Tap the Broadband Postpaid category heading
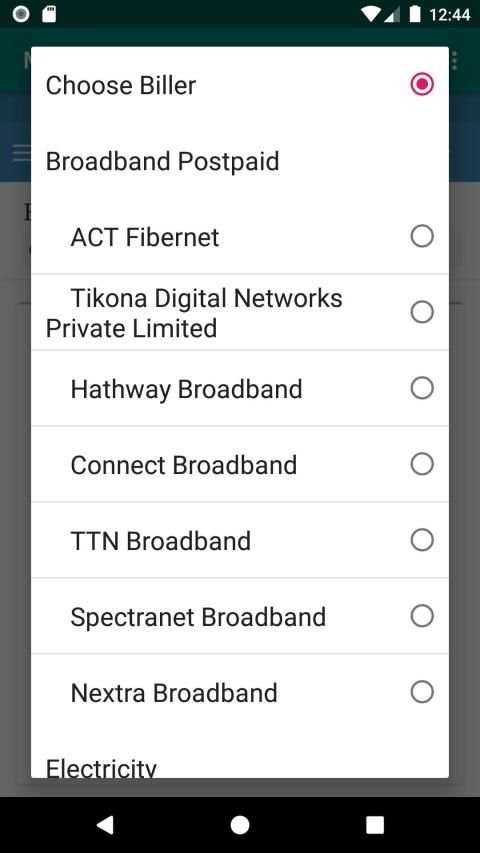This screenshot has height=853, width=480. [162, 162]
